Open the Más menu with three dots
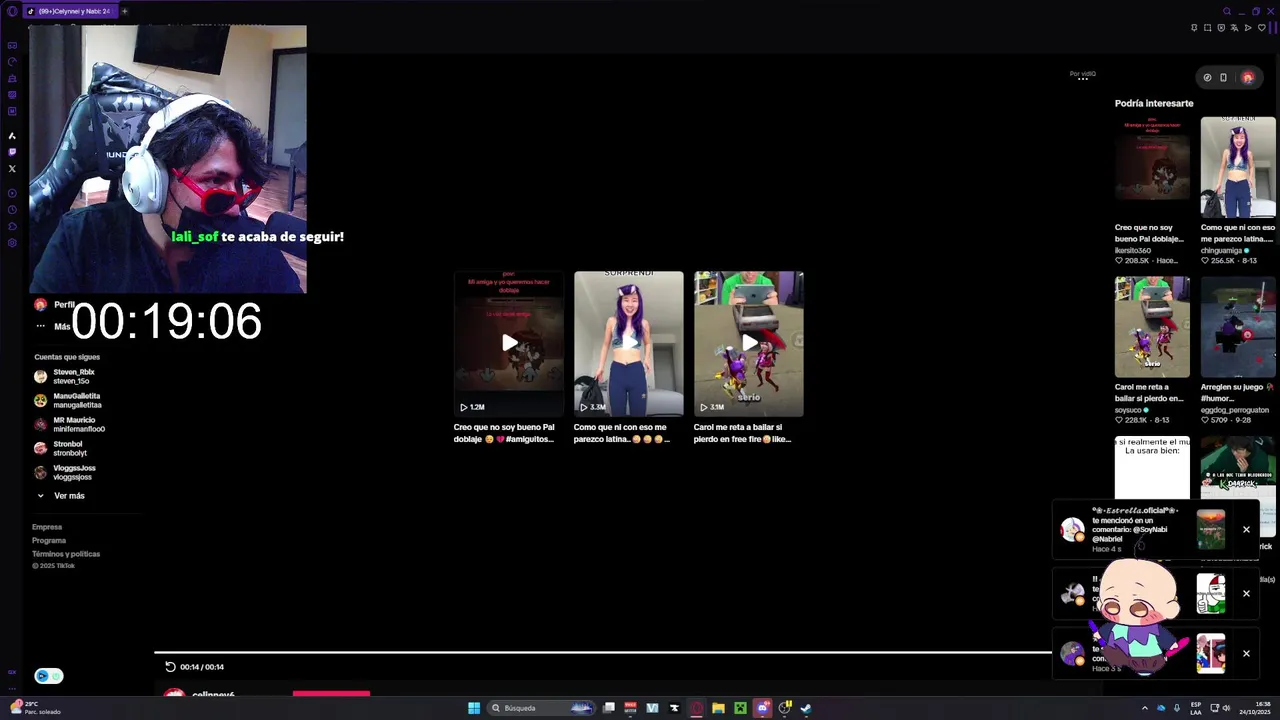The height and width of the screenshot is (720, 1280). coord(52,326)
